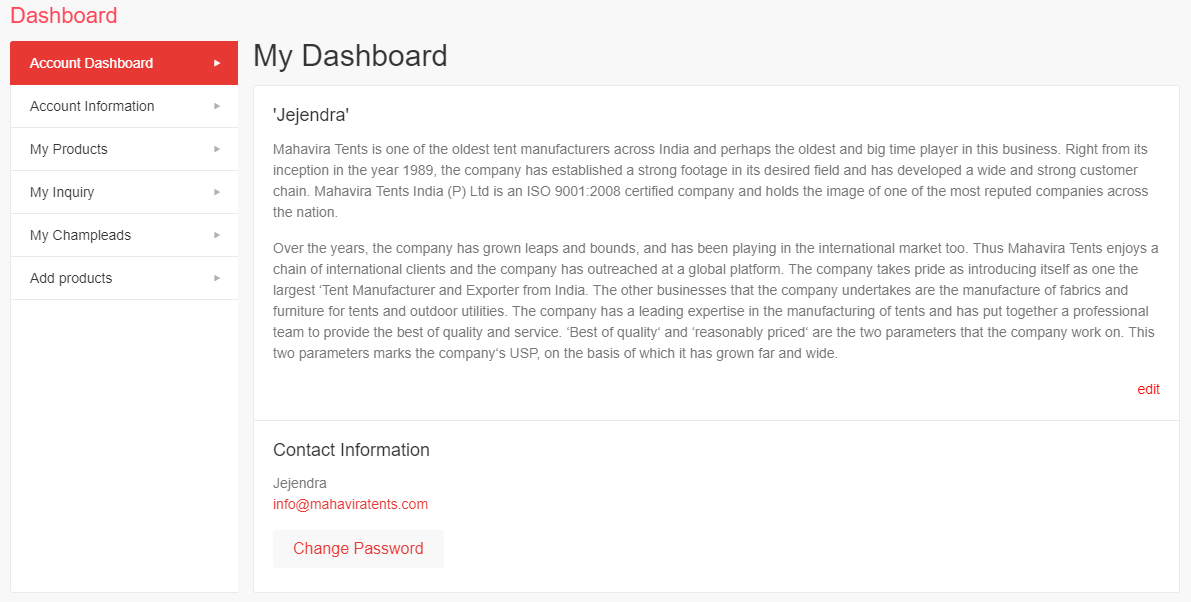Click the red edit link

tap(1148, 389)
